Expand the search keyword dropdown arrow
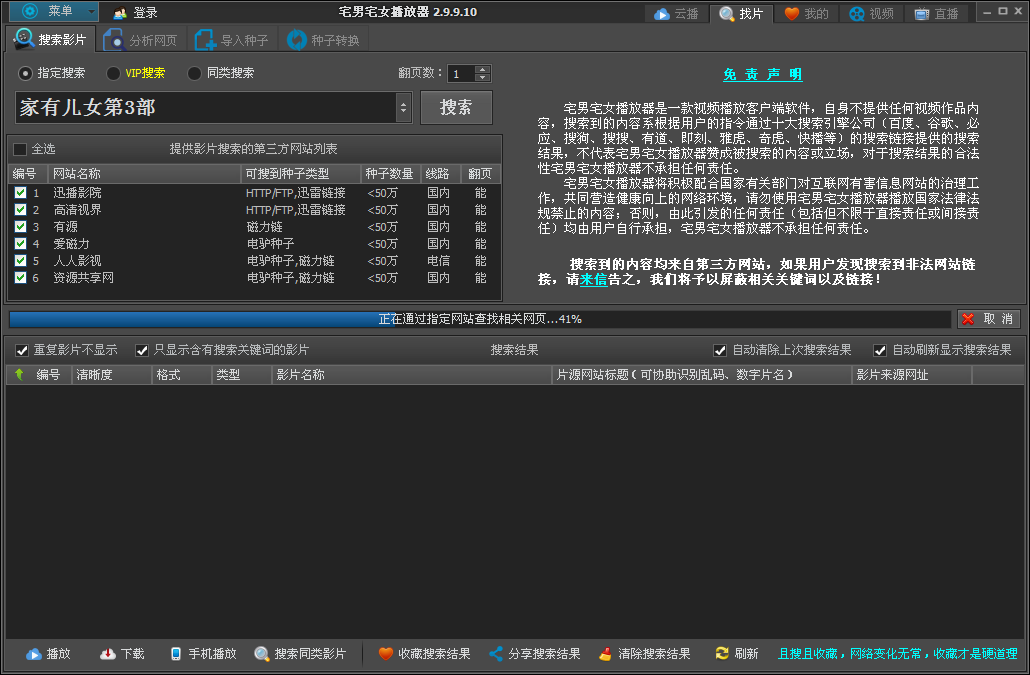The height and width of the screenshot is (675, 1030). click(404, 107)
